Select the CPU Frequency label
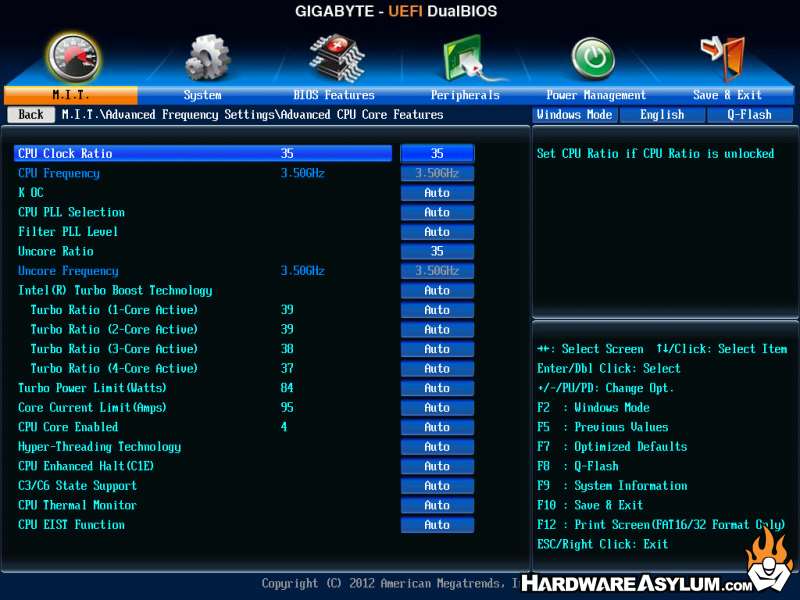800x600 pixels. (59, 173)
